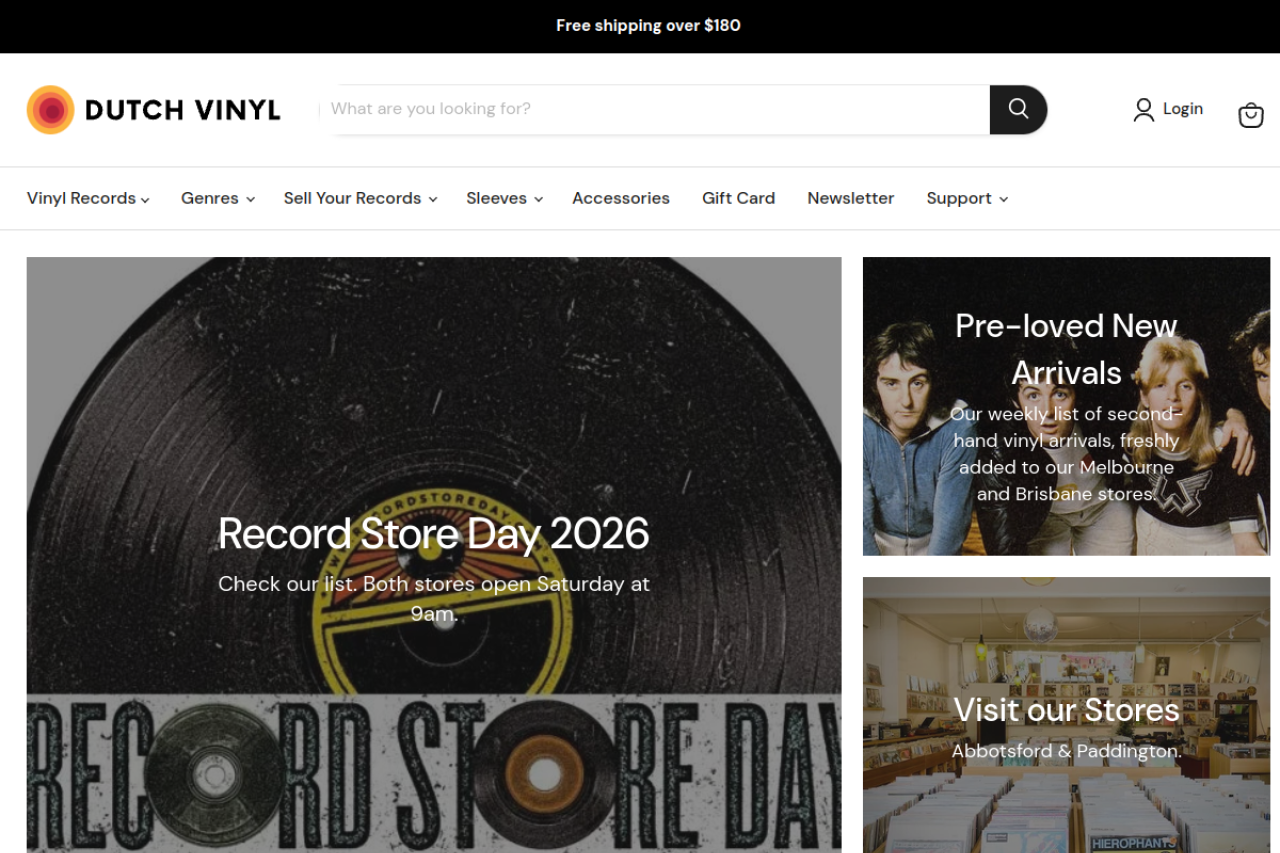
Task: Click the Dutch Vinyl circular logo
Action: (50, 110)
